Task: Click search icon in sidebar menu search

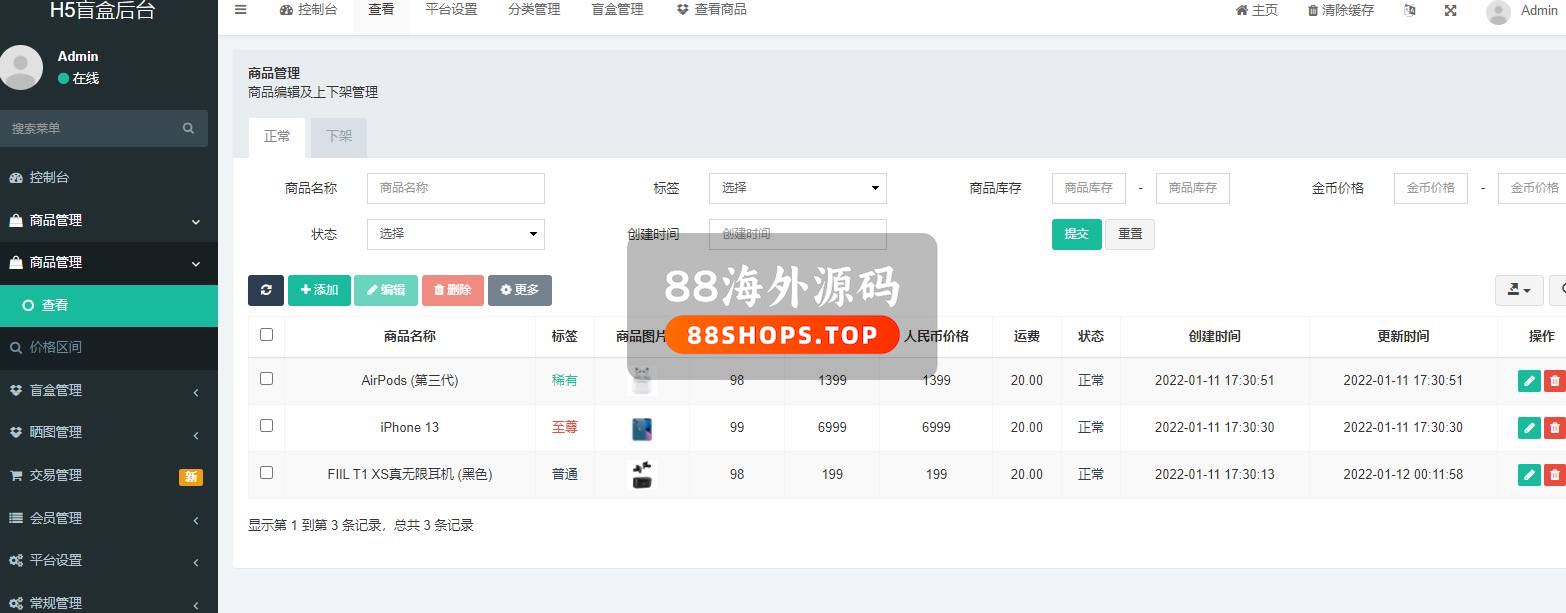Action: point(188,129)
